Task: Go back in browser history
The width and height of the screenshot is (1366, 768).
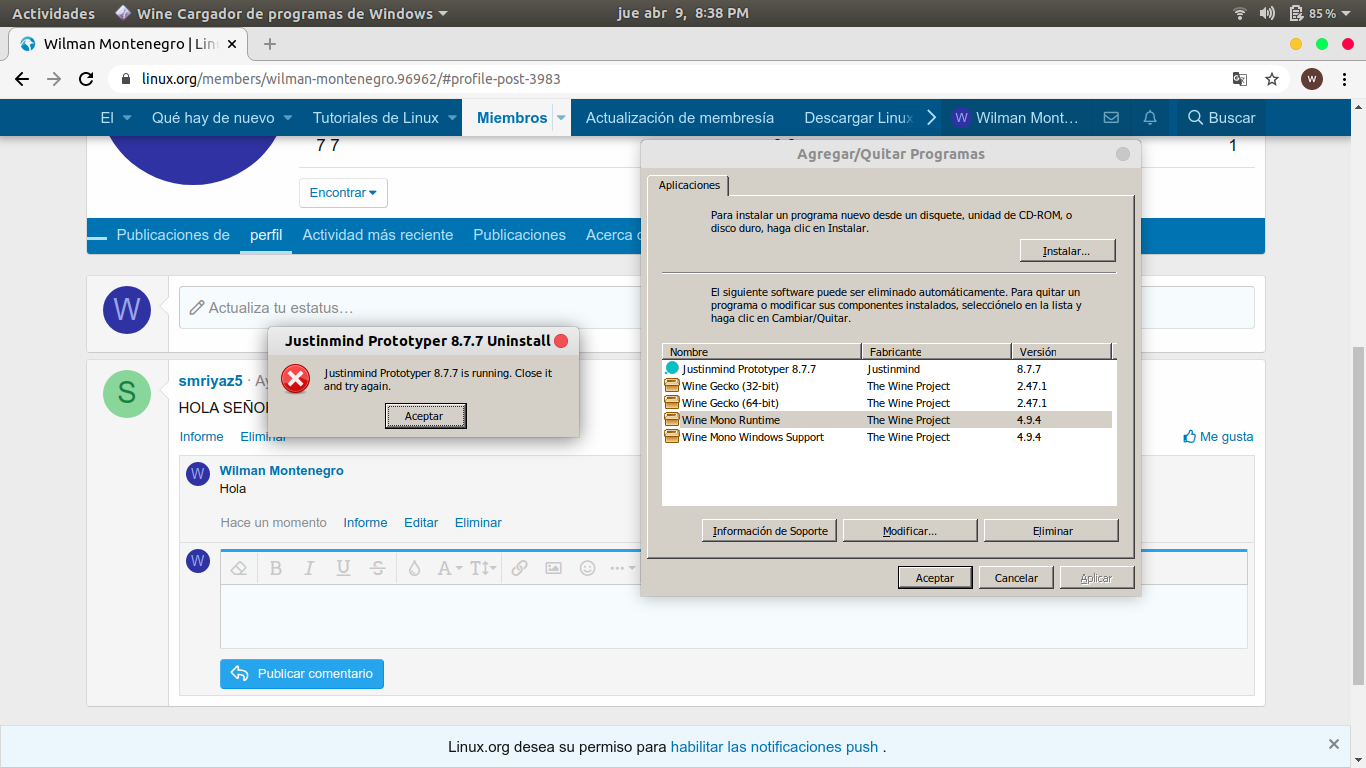Action: coord(21,79)
